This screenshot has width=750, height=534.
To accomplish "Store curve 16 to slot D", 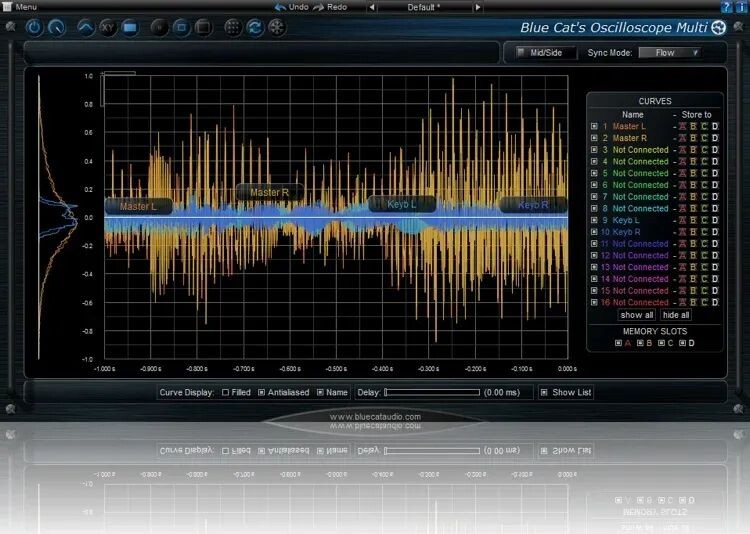I will pyautogui.click(x=715, y=302).
